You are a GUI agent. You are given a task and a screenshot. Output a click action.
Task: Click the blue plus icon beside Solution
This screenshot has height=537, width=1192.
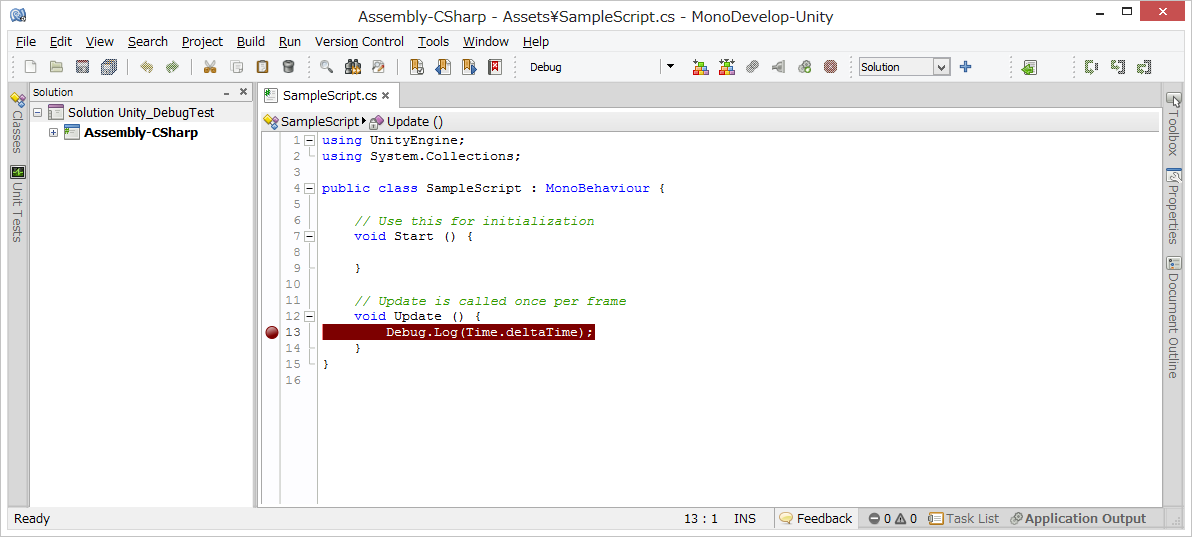click(965, 67)
